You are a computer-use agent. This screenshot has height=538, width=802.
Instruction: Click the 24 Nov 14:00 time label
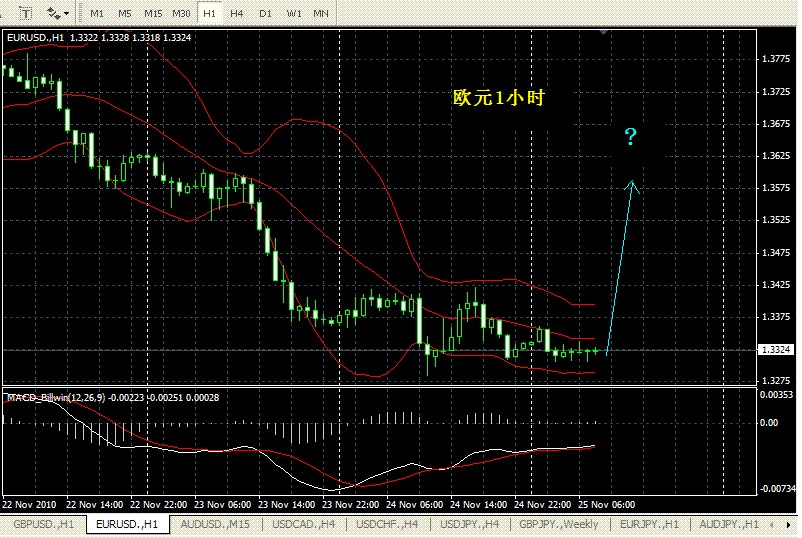click(x=478, y=505)
